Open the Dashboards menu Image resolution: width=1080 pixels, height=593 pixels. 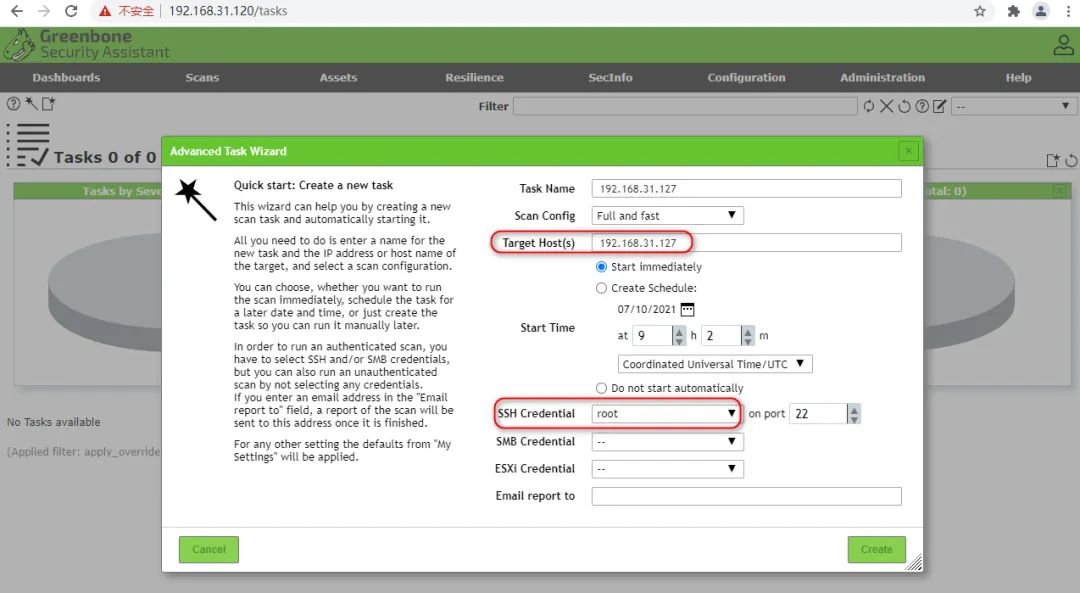pos(66,78)
